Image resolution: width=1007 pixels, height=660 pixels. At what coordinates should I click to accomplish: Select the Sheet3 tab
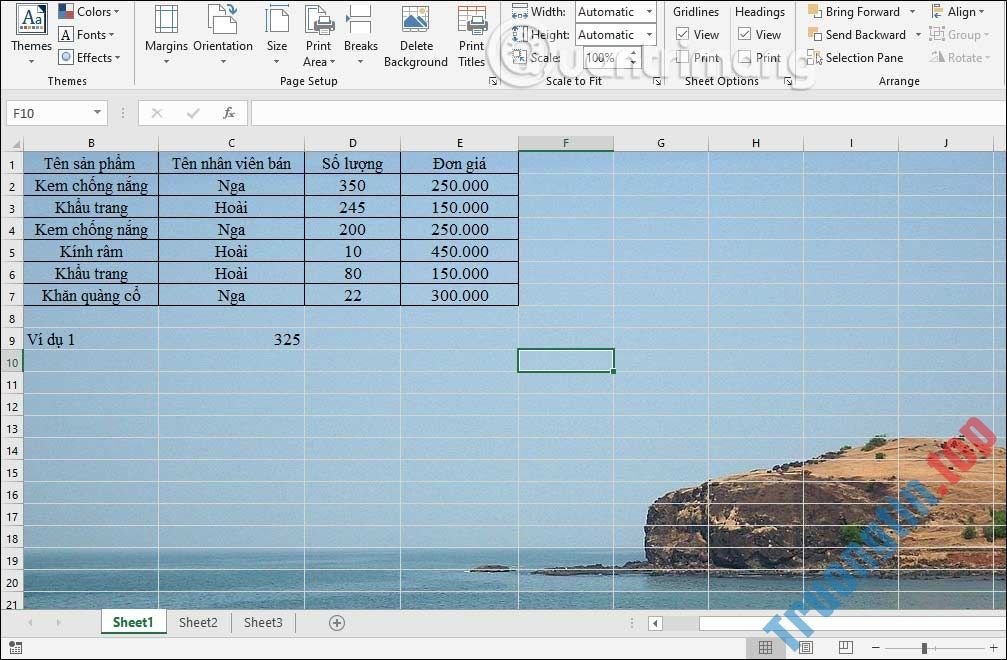tap(262, 622)
